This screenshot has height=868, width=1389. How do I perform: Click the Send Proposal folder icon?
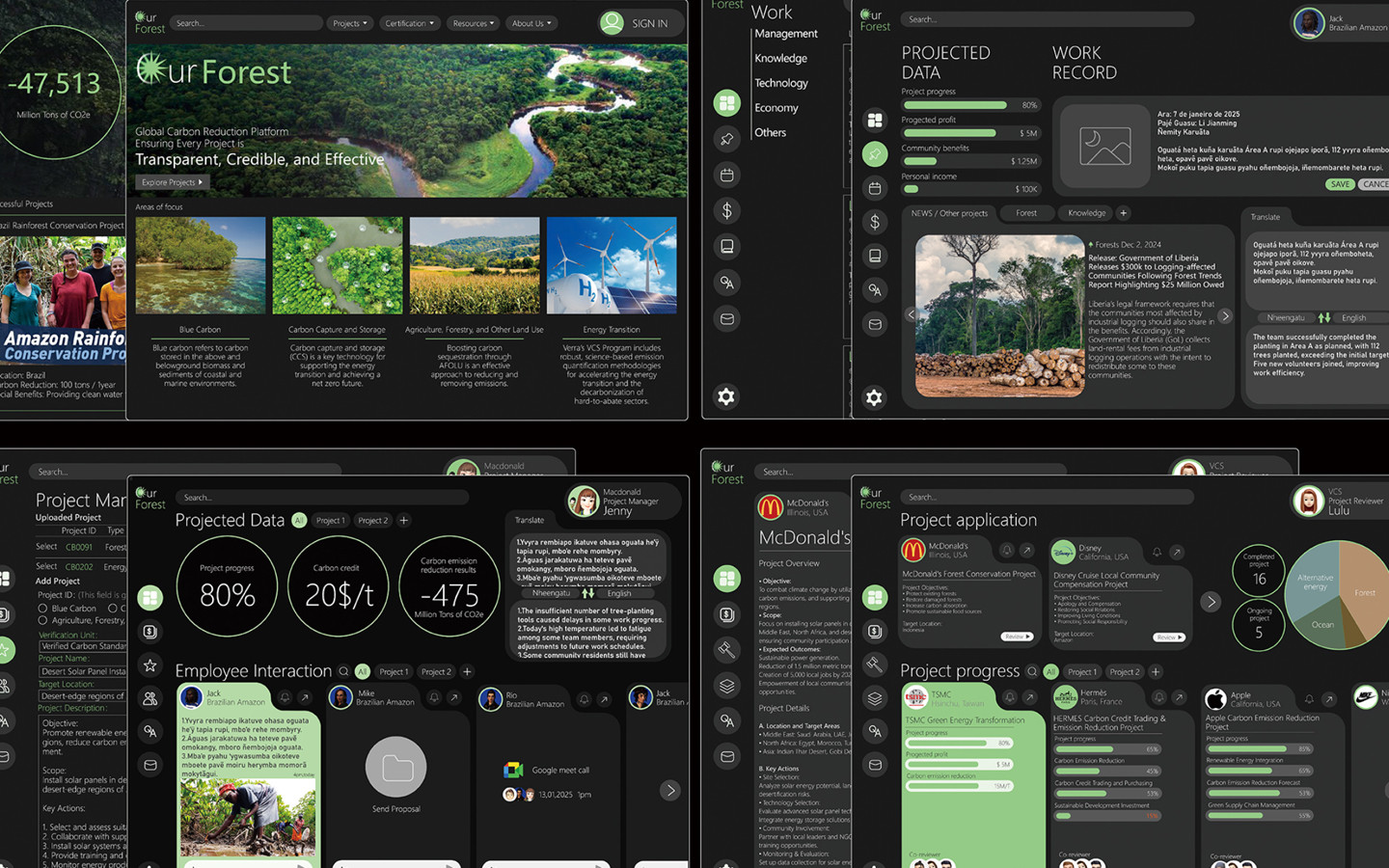[395, 768]
